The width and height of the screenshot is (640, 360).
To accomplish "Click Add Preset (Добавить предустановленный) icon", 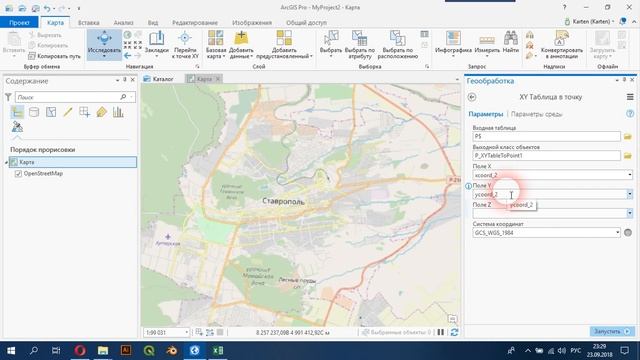I will coord(284,38).
